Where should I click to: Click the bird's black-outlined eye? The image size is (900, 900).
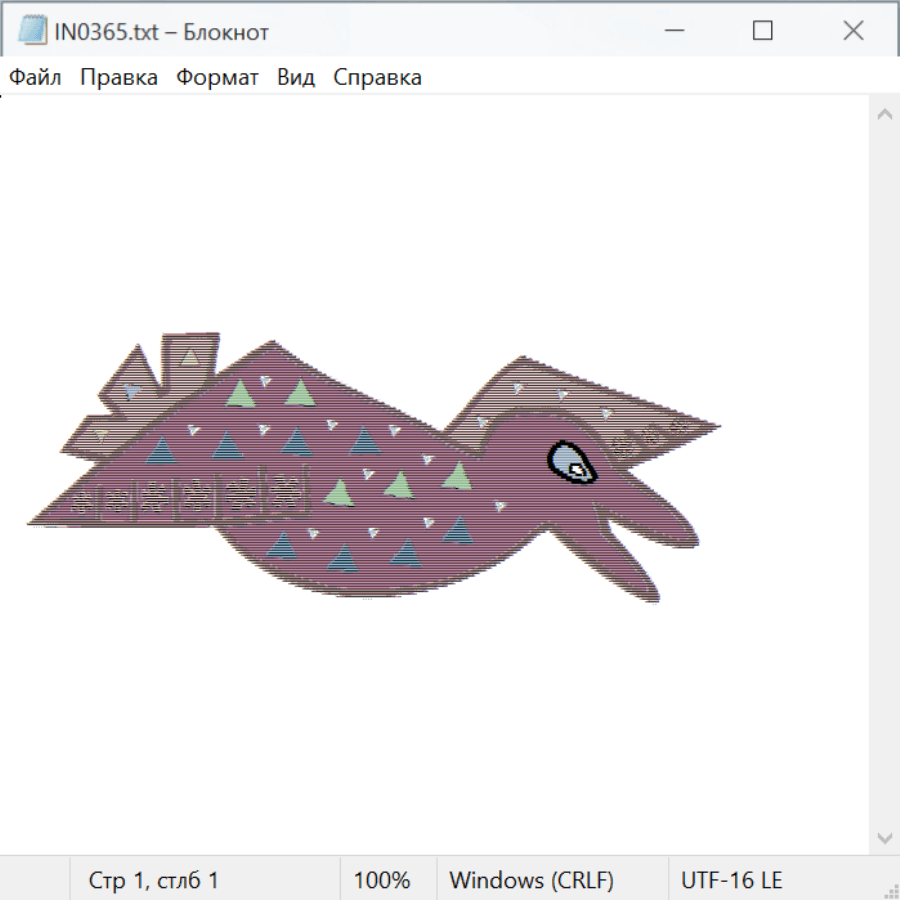[x=571, y=462]
